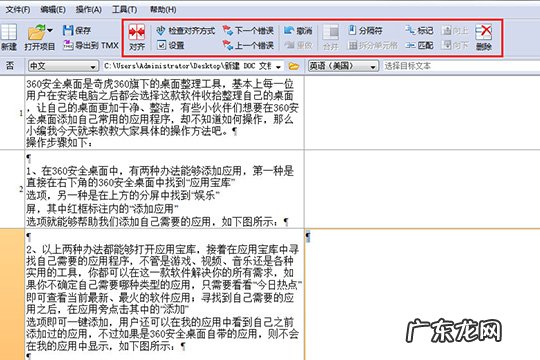Click the source cell starting 360安全桌面是奇虎360

(164, 113)
